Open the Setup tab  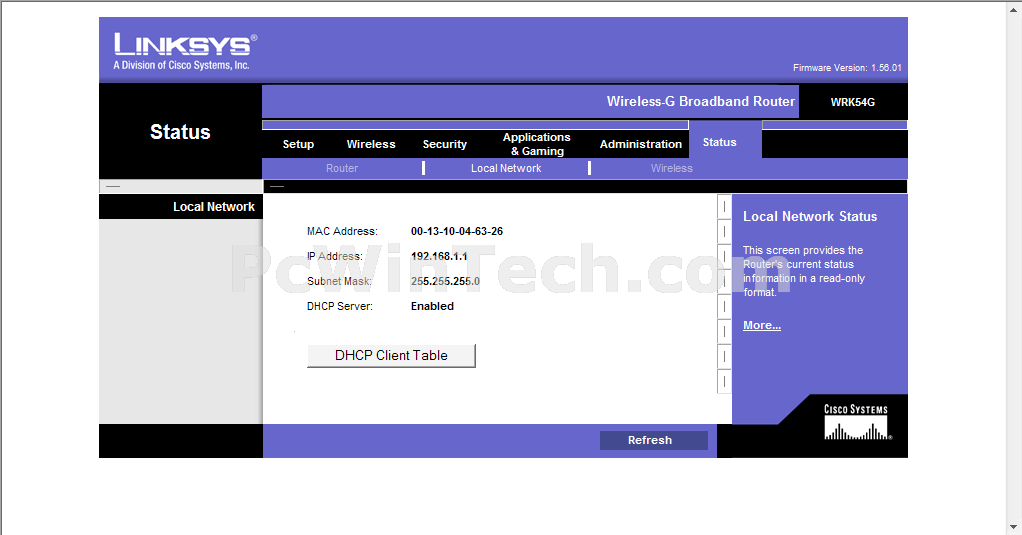click(298, 144)
